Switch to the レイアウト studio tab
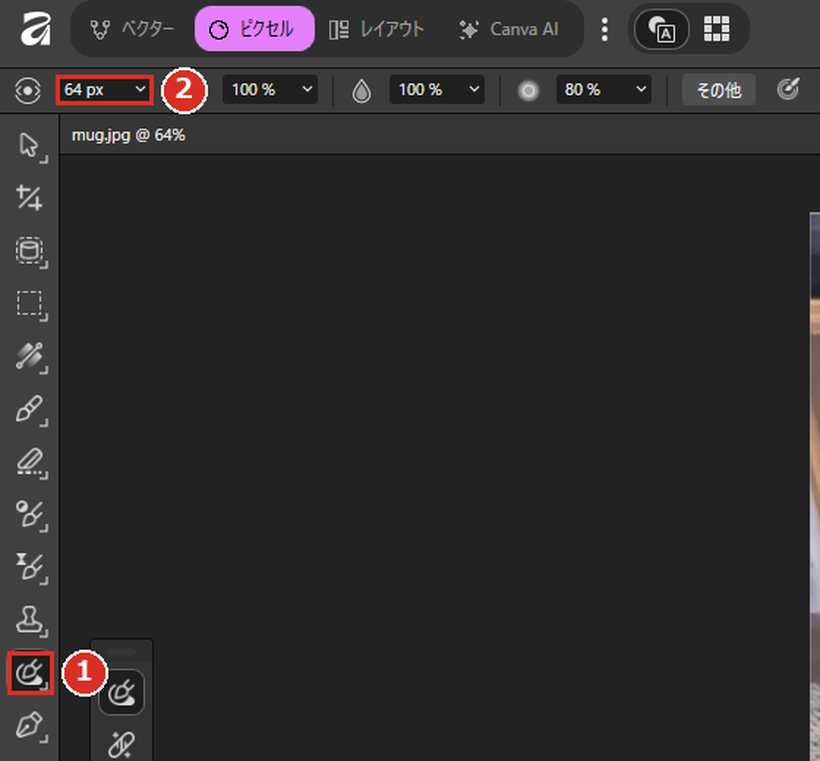Image resolution: width=820 pixels, height=761 pixels. pos(377,29)
